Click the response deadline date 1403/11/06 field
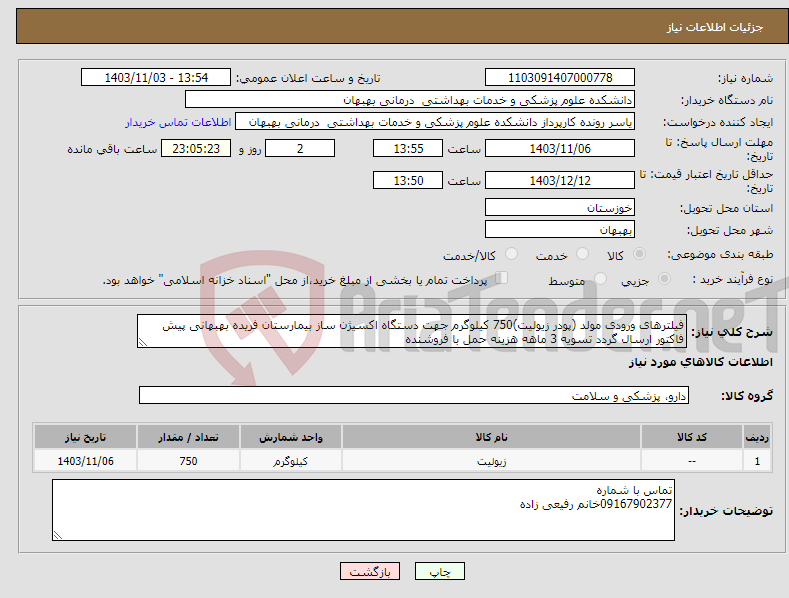Screen dimensions: 789x598 (x=560, y=148)
